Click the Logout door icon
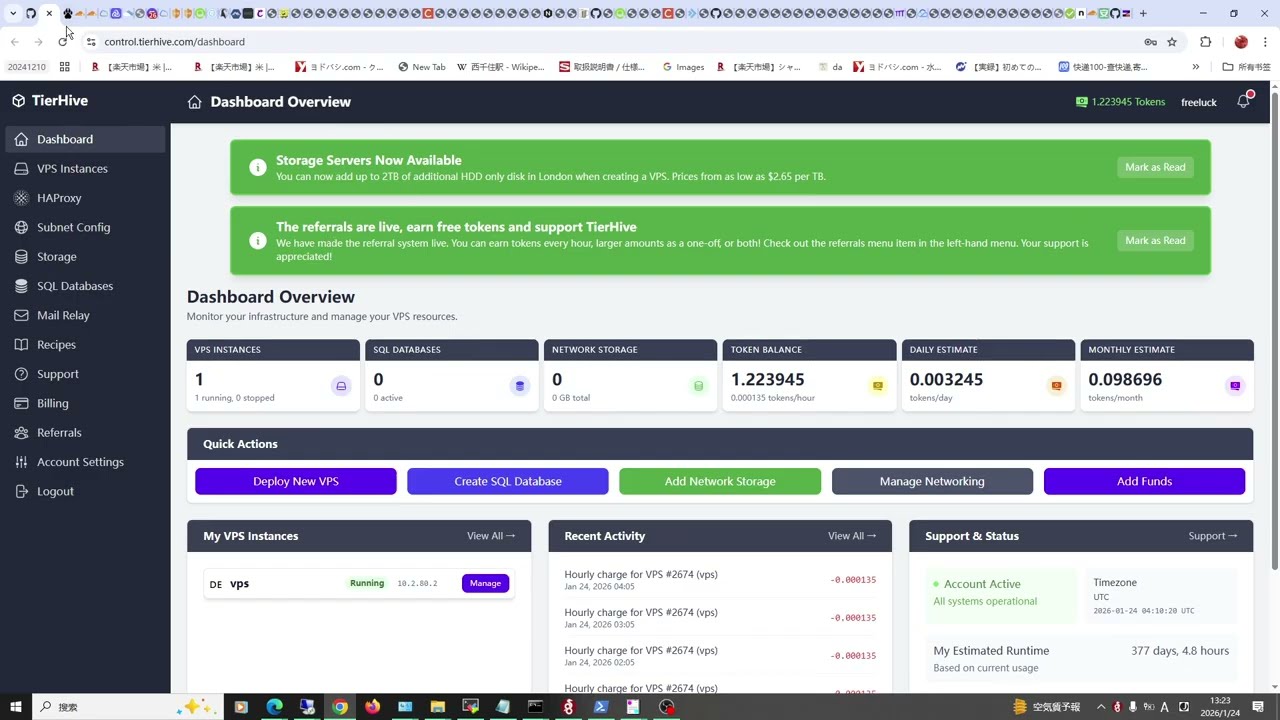1280x720 pixels. (21, 491)
